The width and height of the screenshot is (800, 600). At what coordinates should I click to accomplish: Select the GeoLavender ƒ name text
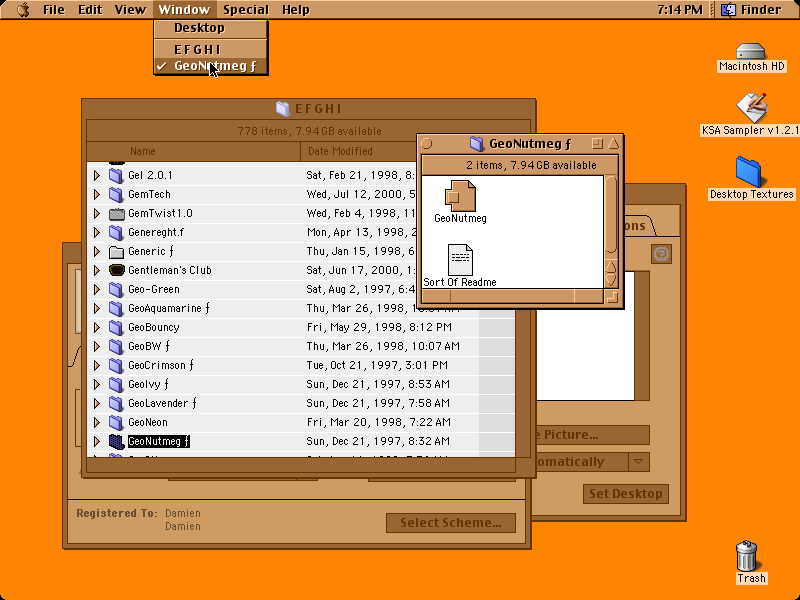pos(162,404)
